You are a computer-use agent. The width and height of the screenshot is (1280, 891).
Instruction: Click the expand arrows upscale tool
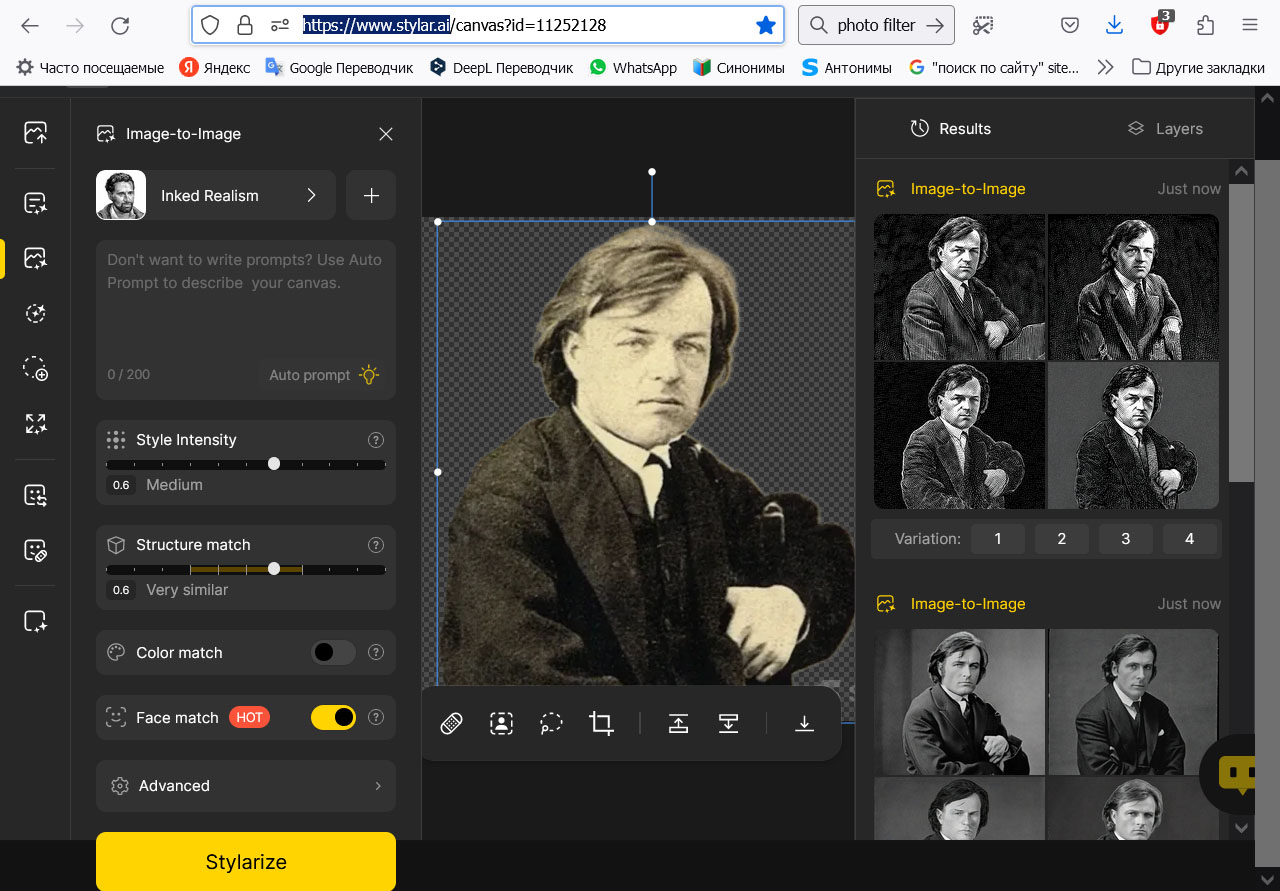point(36,423)
